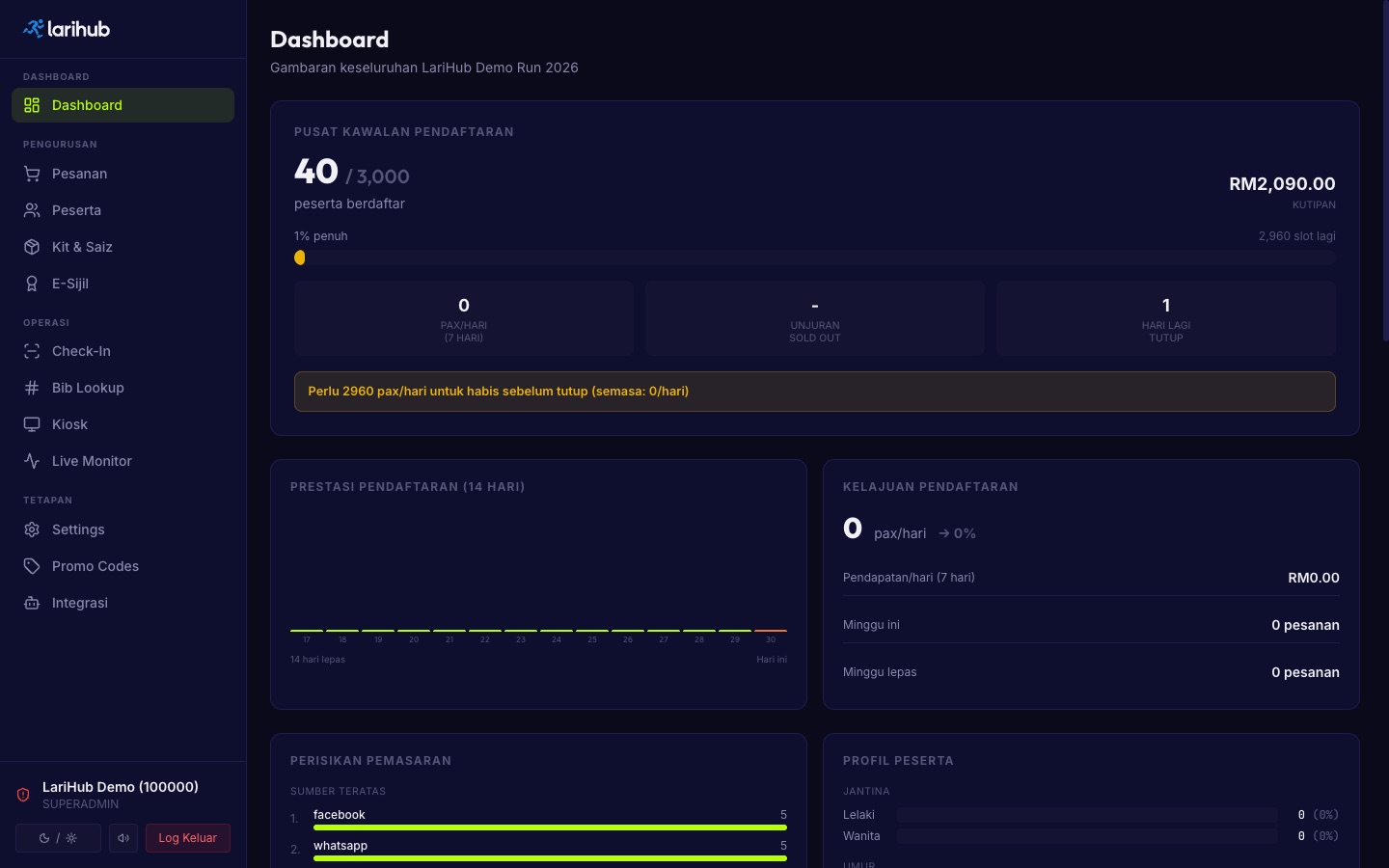The image size is (1389, 868).
Task: Click the UNJURAN SOLD OUT stat card
Action: tap(815, 318)
